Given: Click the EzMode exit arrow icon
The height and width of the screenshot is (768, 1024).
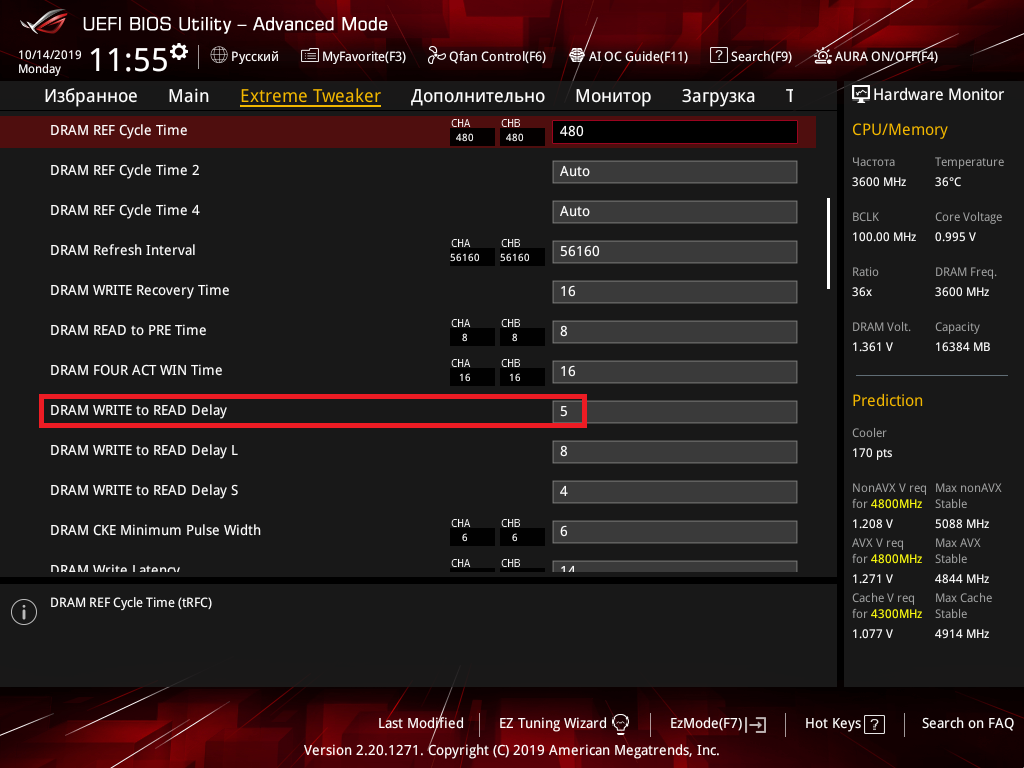Looking at the screenshot, I should click(x=758, y=724).
